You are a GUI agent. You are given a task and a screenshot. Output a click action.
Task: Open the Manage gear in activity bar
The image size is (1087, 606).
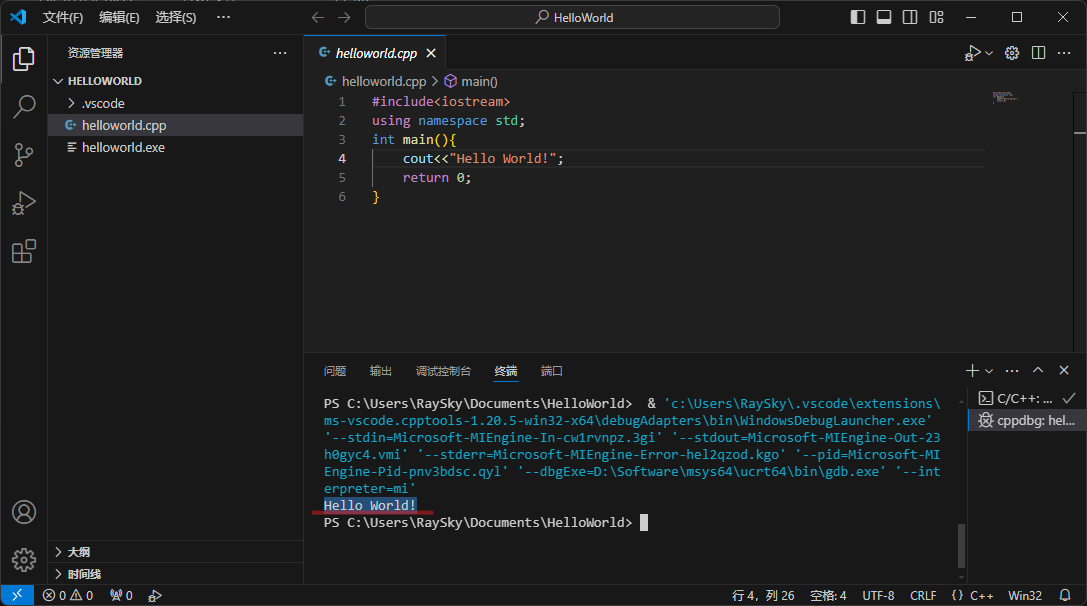point(24,560)
